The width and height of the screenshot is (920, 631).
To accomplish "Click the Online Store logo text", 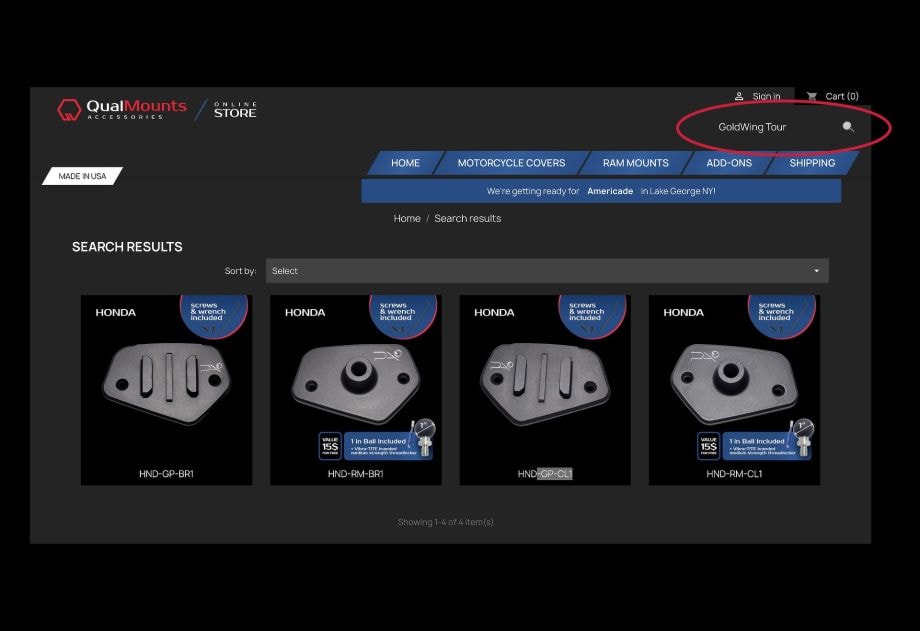I will pos(235,109).
